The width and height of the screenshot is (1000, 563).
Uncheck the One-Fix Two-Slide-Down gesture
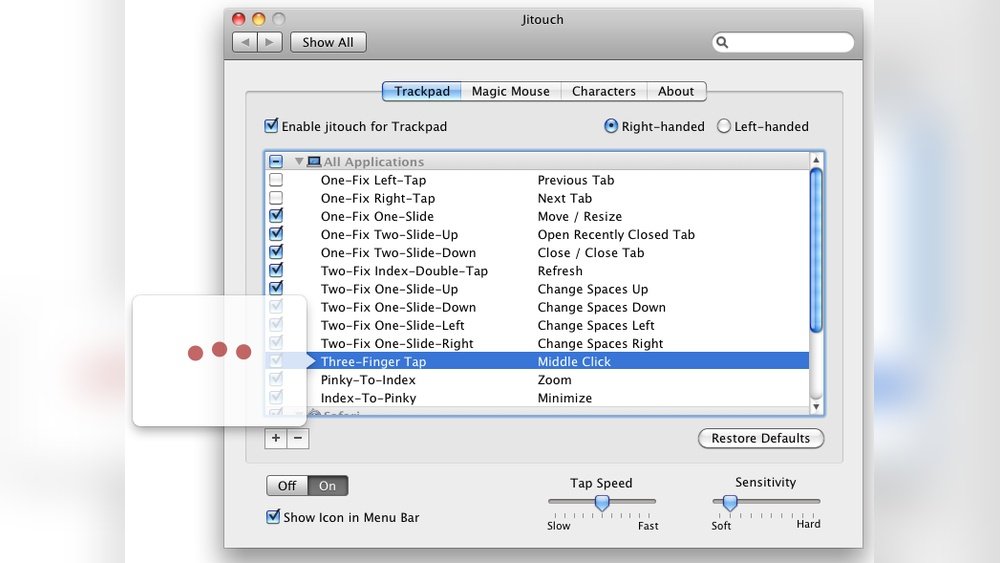276,252
